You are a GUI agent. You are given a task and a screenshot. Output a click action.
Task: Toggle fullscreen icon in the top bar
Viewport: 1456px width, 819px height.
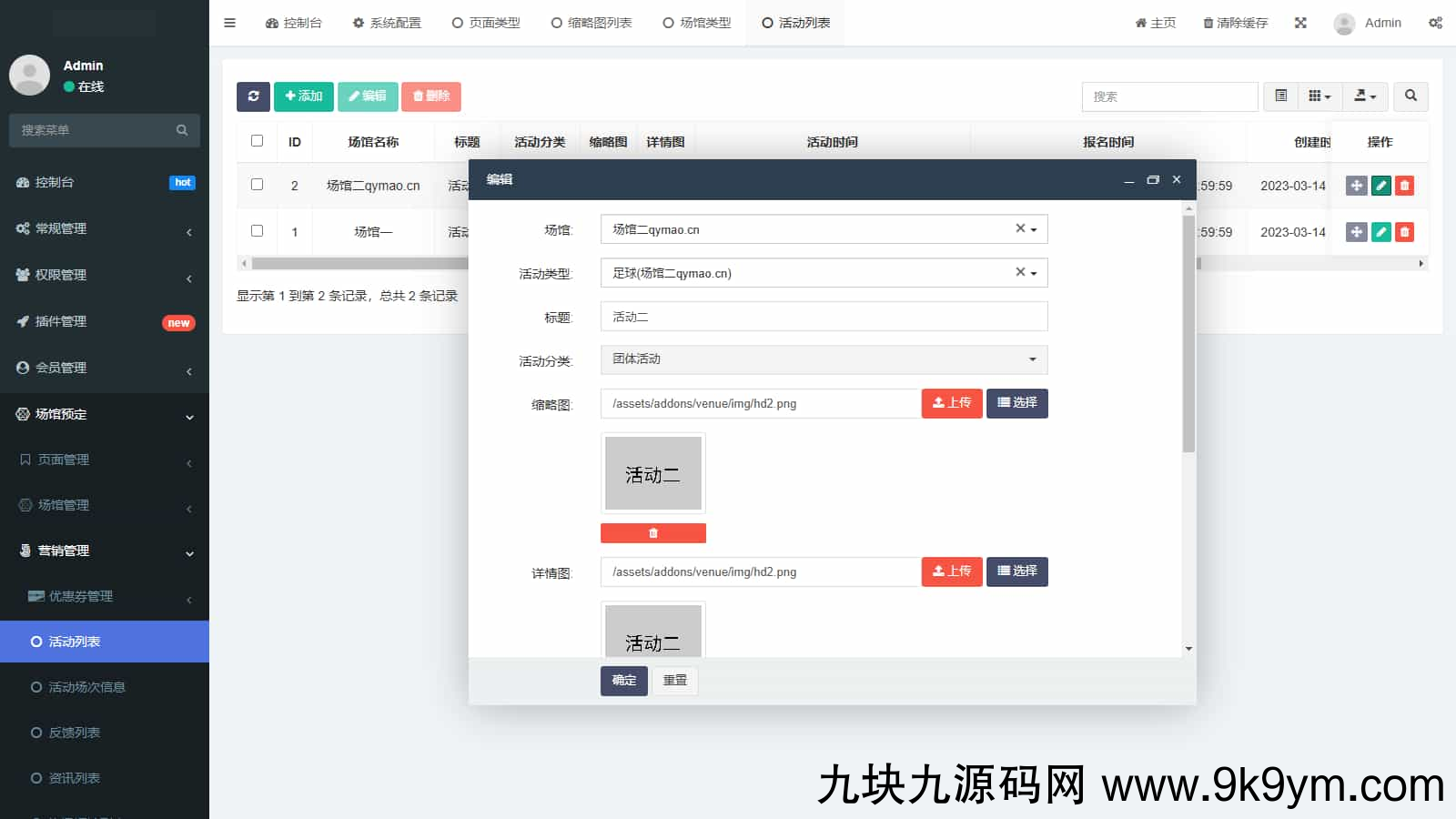tap(1300, 23)
